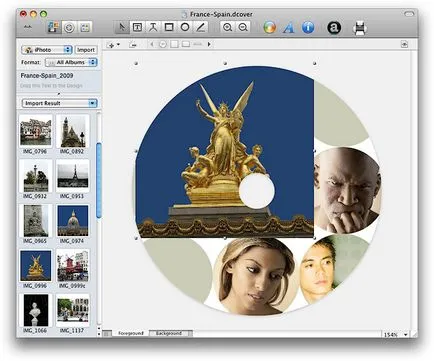This screenshot has width=434, height=361.
Task: Select the IMG_0953 Eiffel Tower thumbnail
Action: (73, 176)
